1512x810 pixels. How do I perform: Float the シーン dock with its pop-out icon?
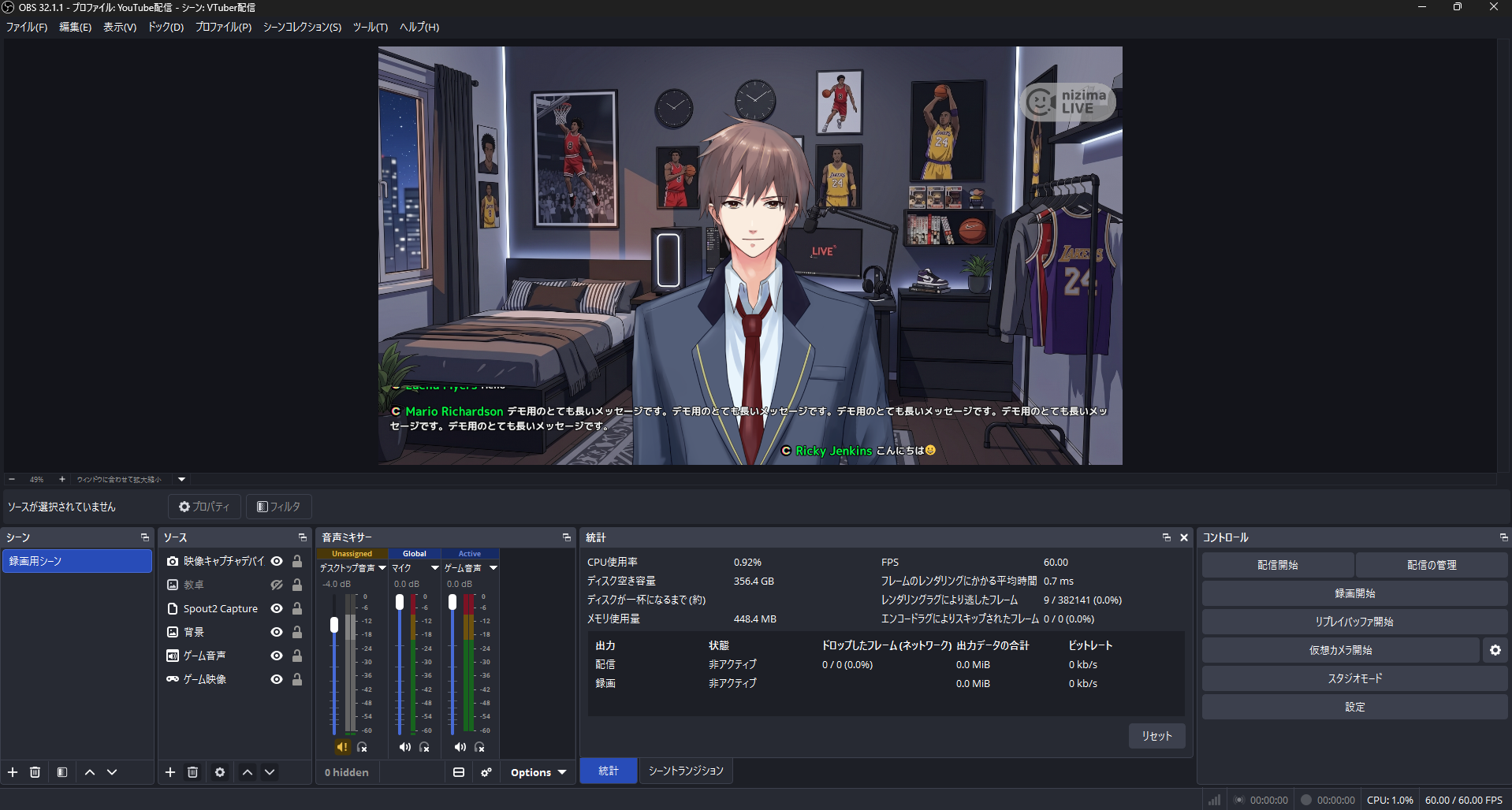point(145,537)
